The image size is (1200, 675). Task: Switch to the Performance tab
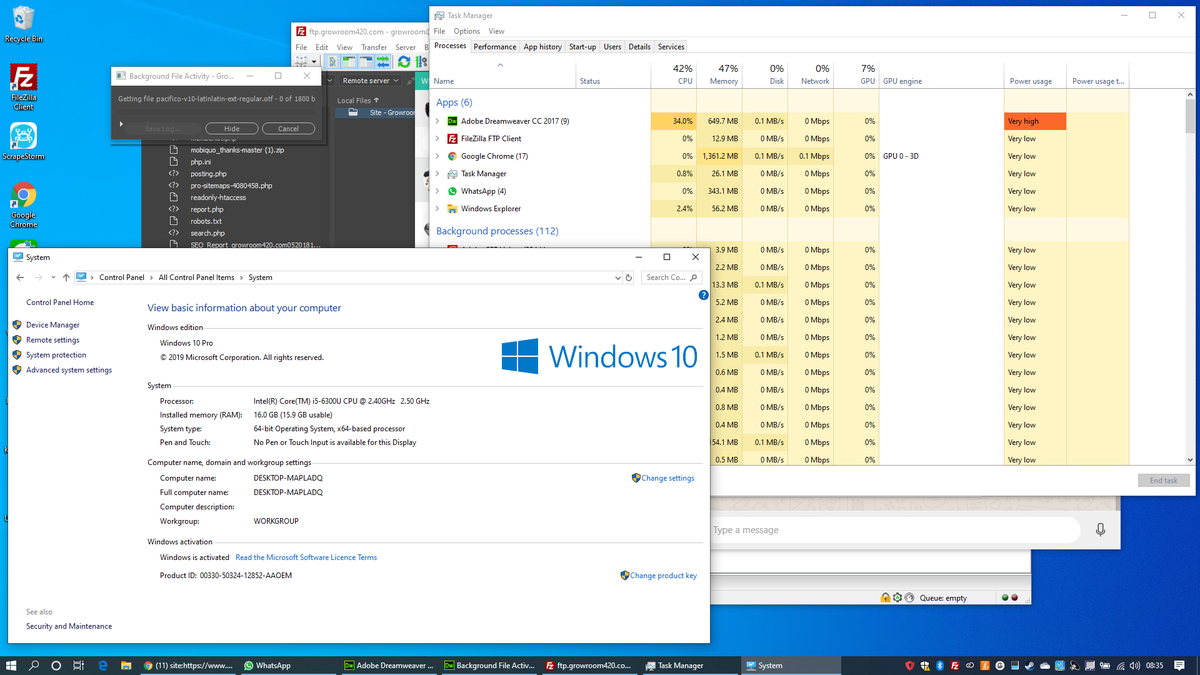pos(494,47)
